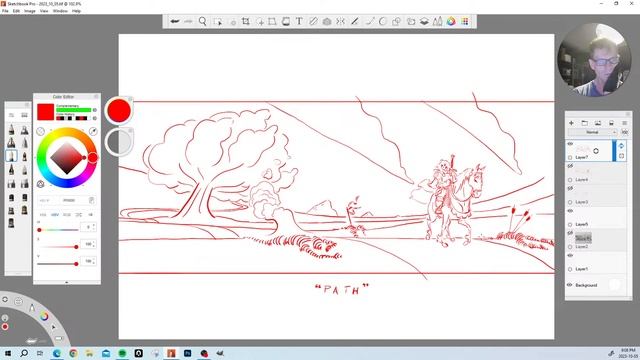Toggle visibility of Layer4
Screen dimensions: 640x360
click(x=570, y=166)
